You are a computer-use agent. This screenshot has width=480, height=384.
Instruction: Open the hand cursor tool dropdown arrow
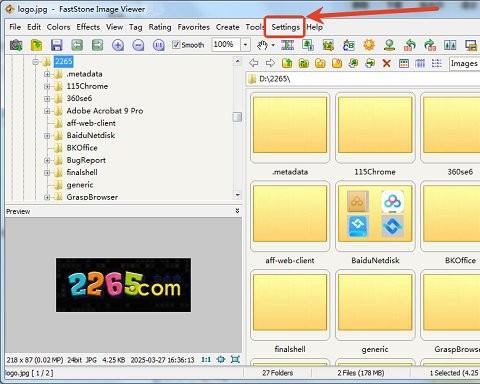click(x=273, y=45)
